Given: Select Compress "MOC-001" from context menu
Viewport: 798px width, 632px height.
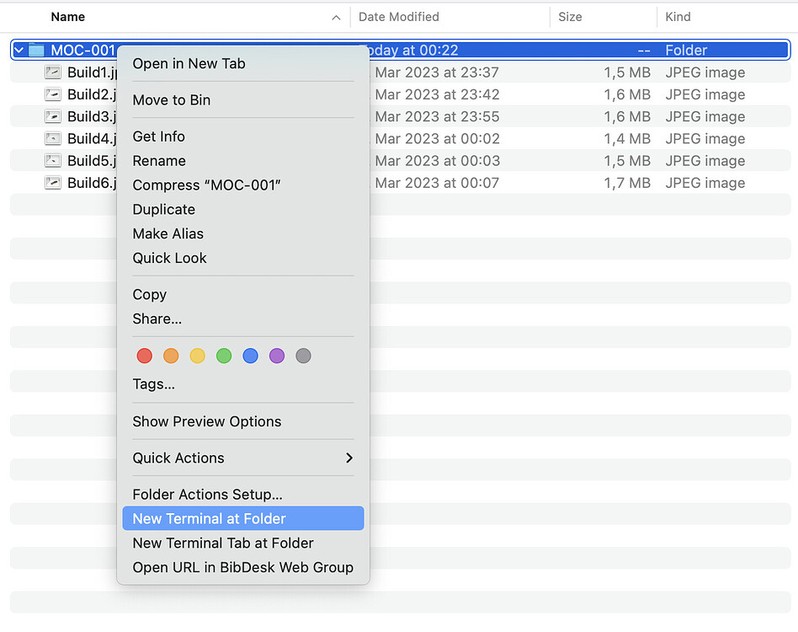Looking at the screenshot, I should click(x=206, y=185).
